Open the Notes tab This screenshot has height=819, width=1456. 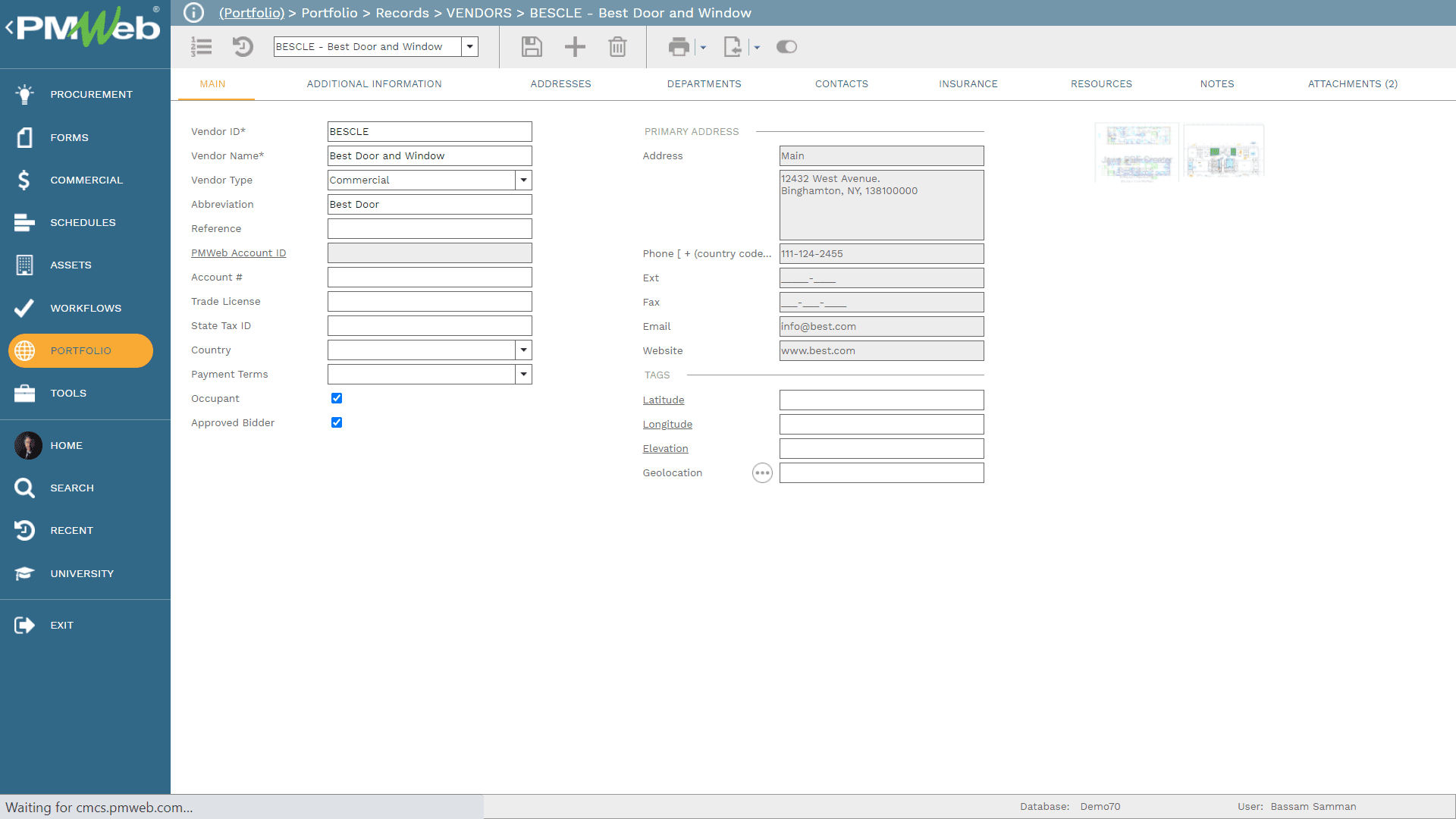point(1216,84)
